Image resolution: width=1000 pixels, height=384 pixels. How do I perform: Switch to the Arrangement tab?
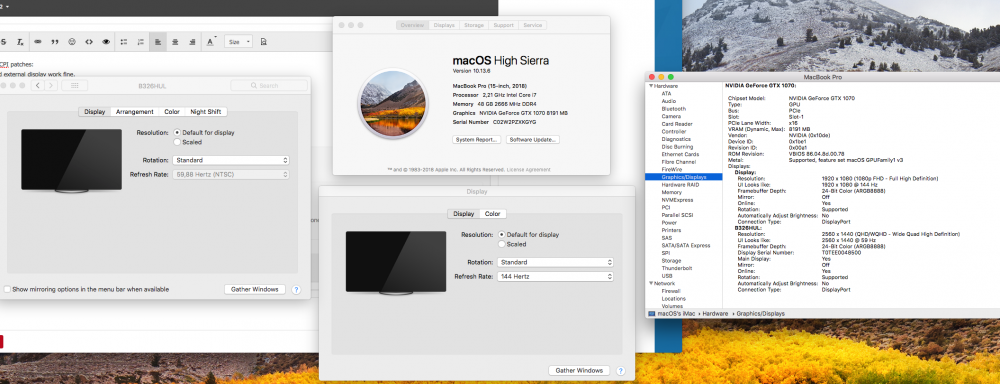point(135,112)
